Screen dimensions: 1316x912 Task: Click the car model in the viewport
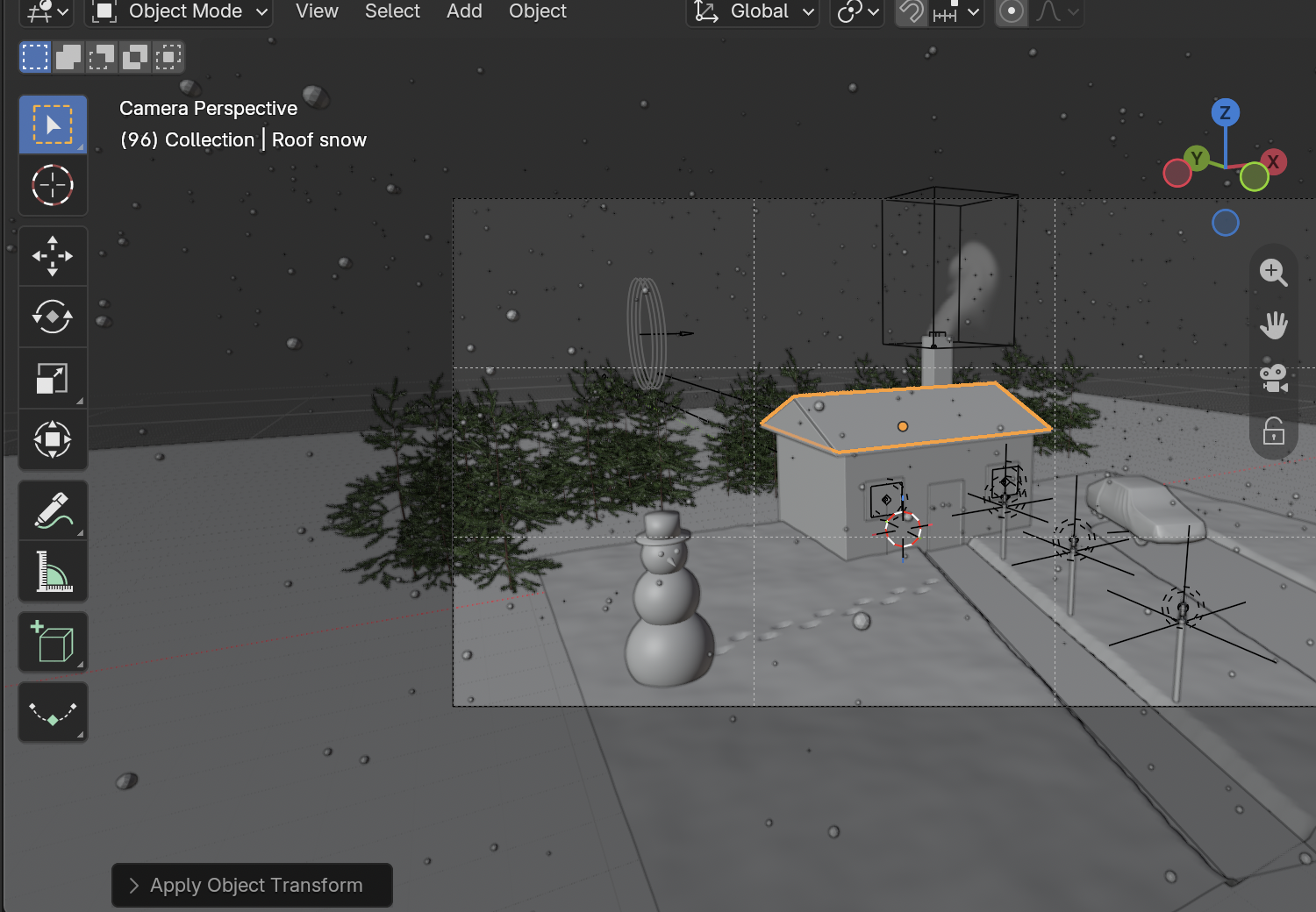1145,509
